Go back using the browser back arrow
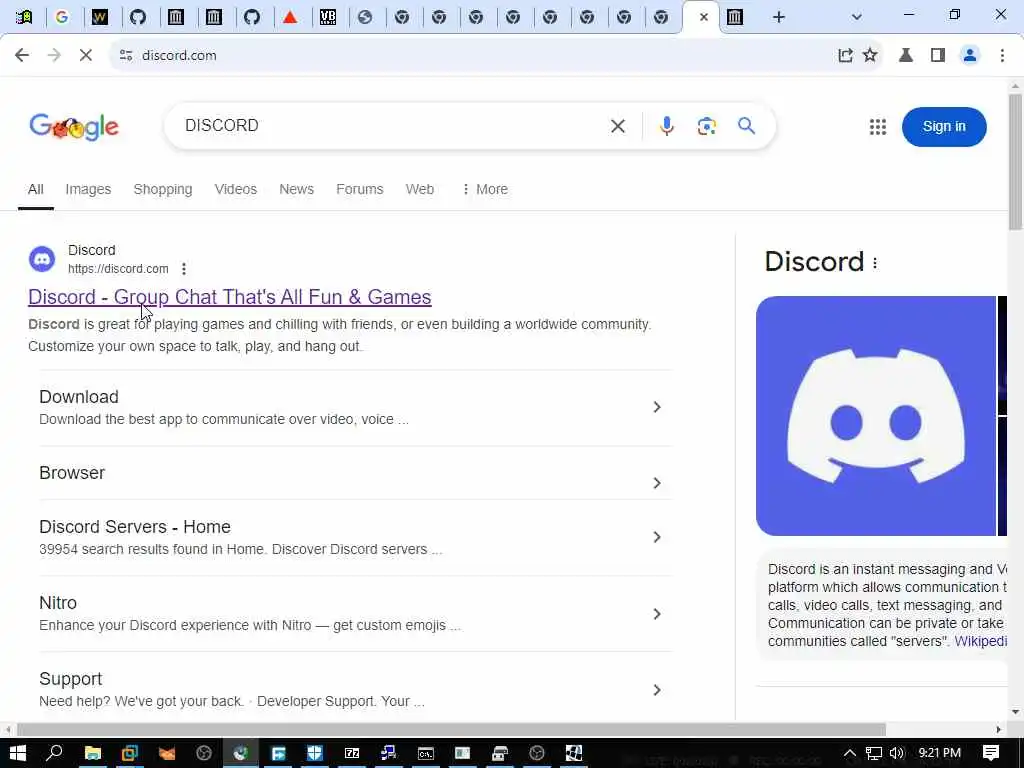This screenshot has width=1024, height=768. (22, 56)
